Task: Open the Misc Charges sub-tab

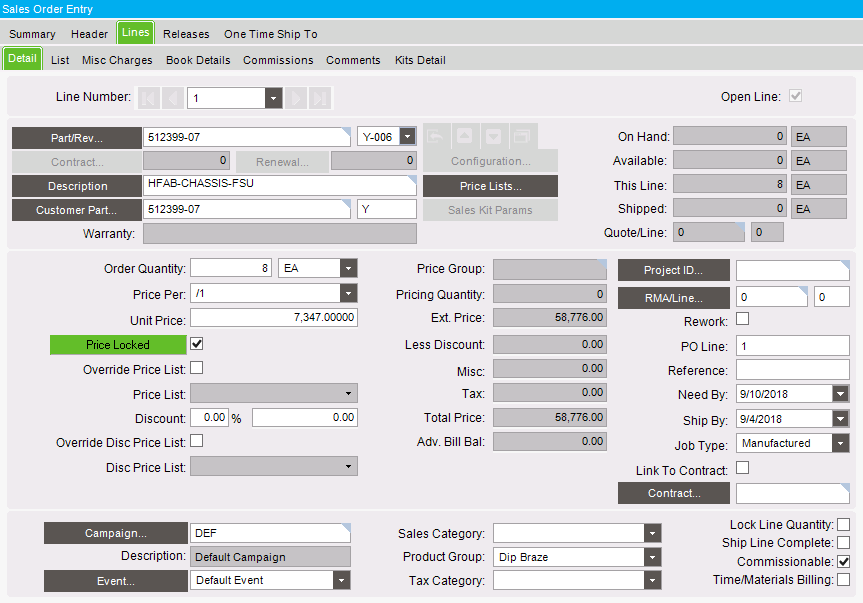Action: [117, 60]
